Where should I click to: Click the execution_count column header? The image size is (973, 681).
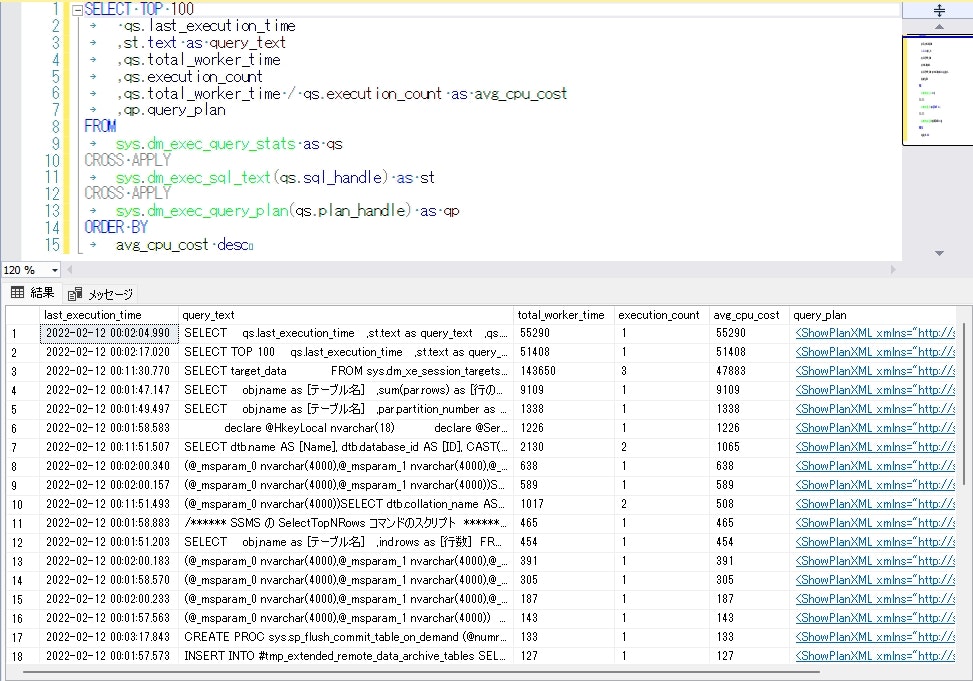point(662,315)
